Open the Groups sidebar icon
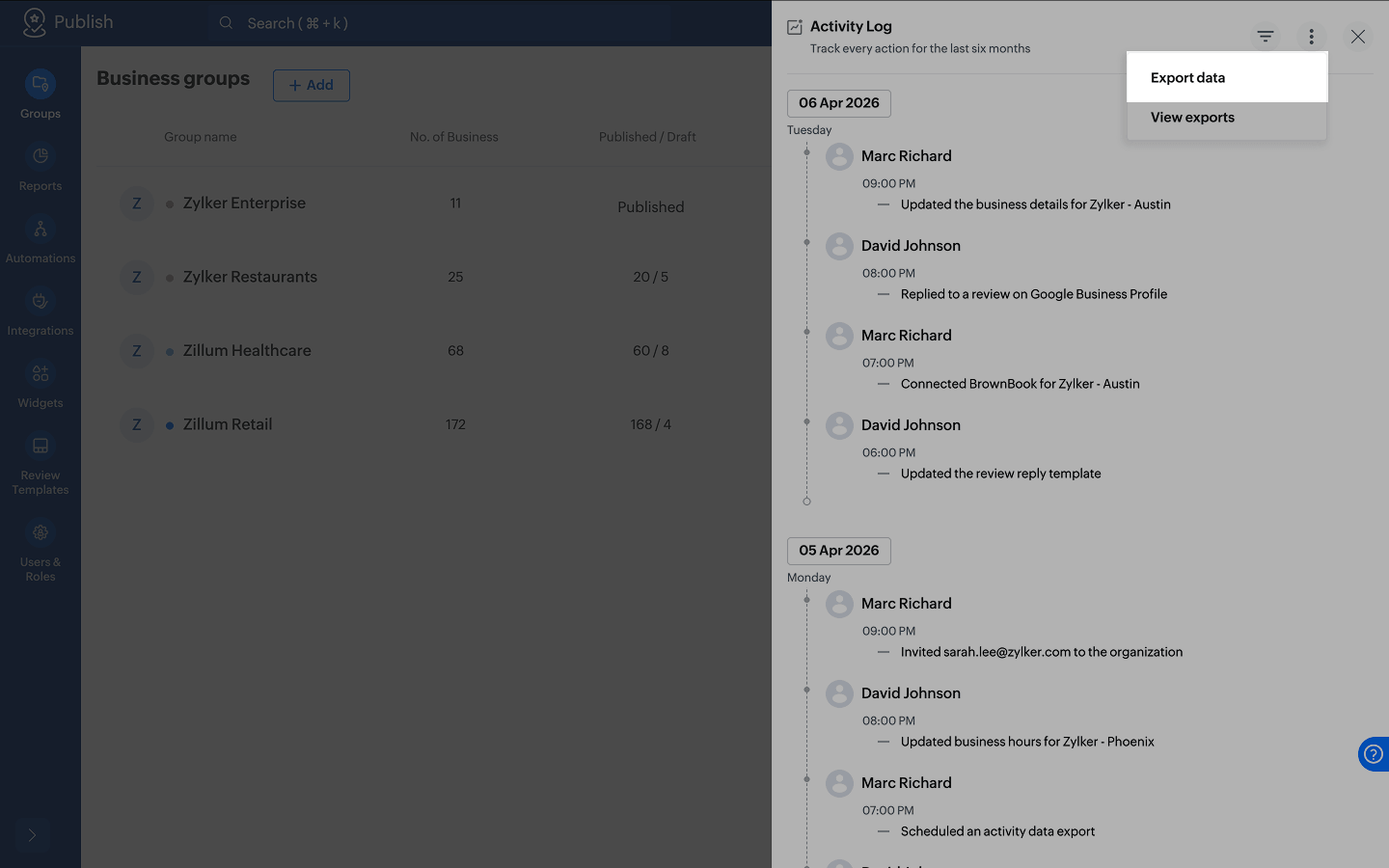This screenshot has width=1389, height=868. pyautogui.click(x=41, y=85)
